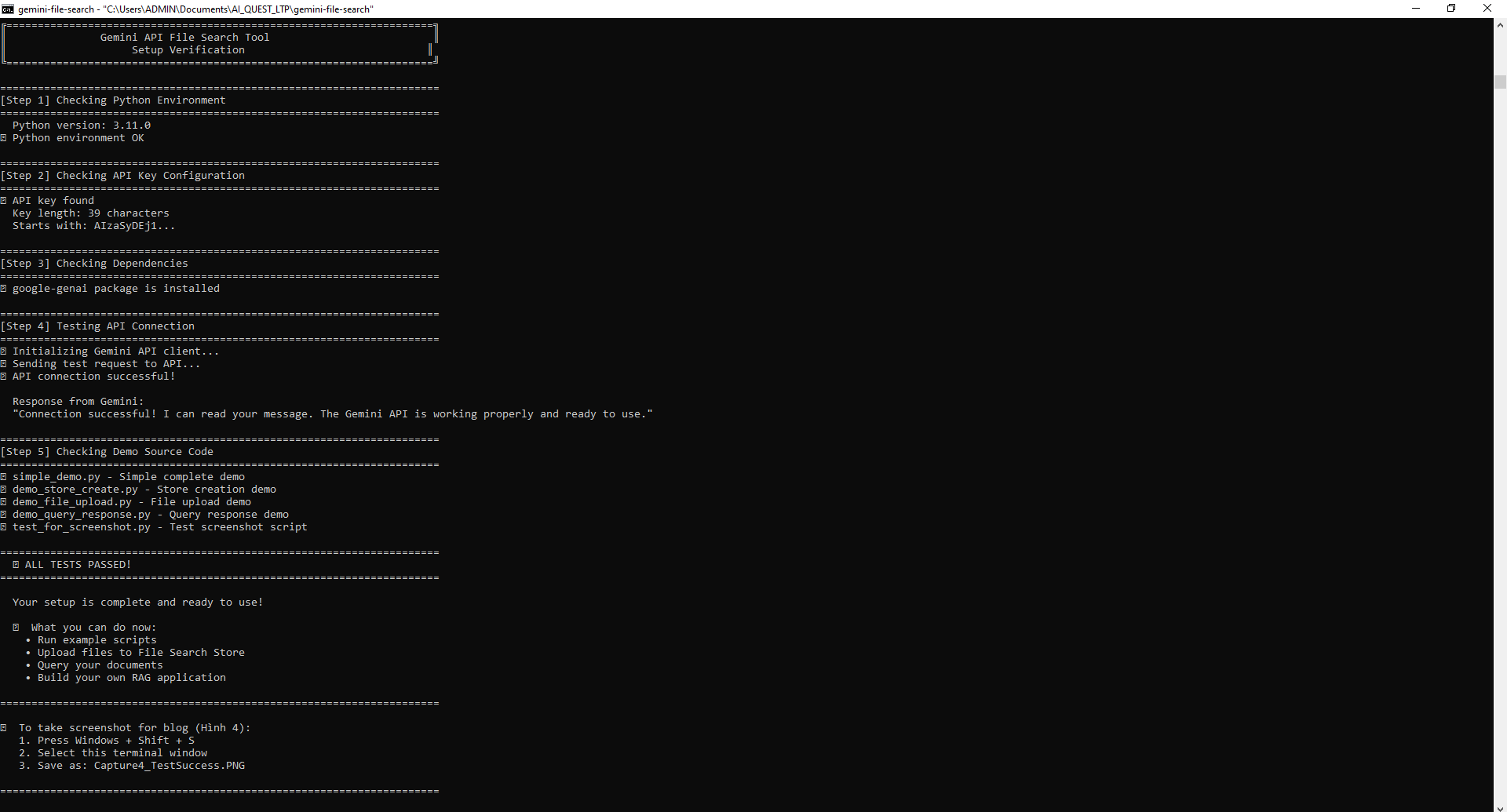
Task: Click the line test_for_screenshot.py
Action: (155, 526)
